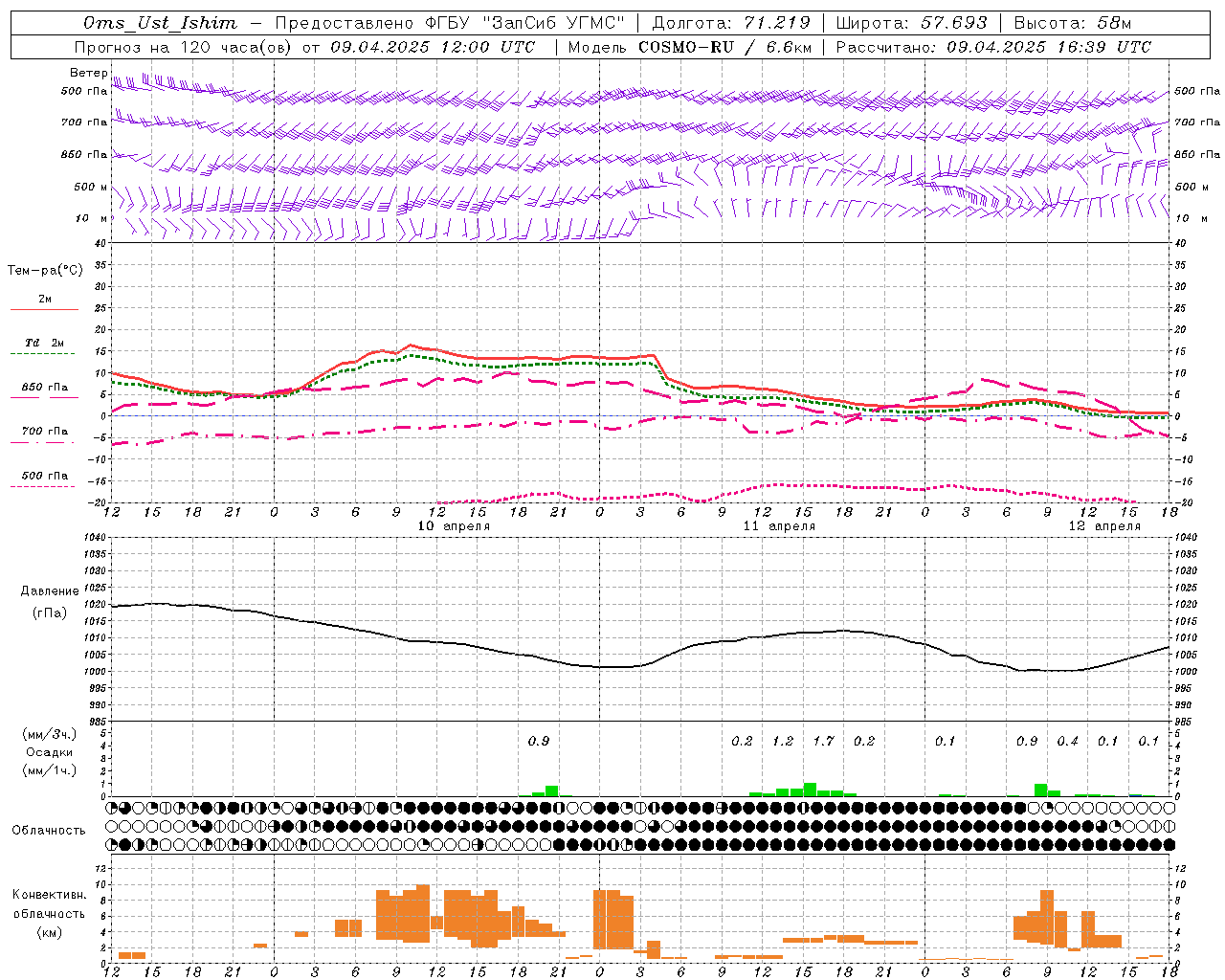Click the pink dotted line sample under 500 гПа legend
1225x980 pixels.
tap(42, 486)
